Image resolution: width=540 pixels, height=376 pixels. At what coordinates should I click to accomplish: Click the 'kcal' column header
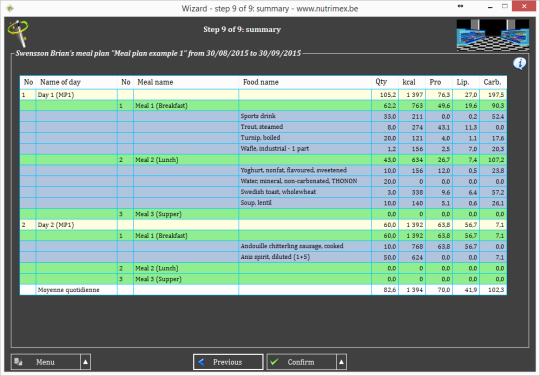pyautogui.click(x=412, y=82)
